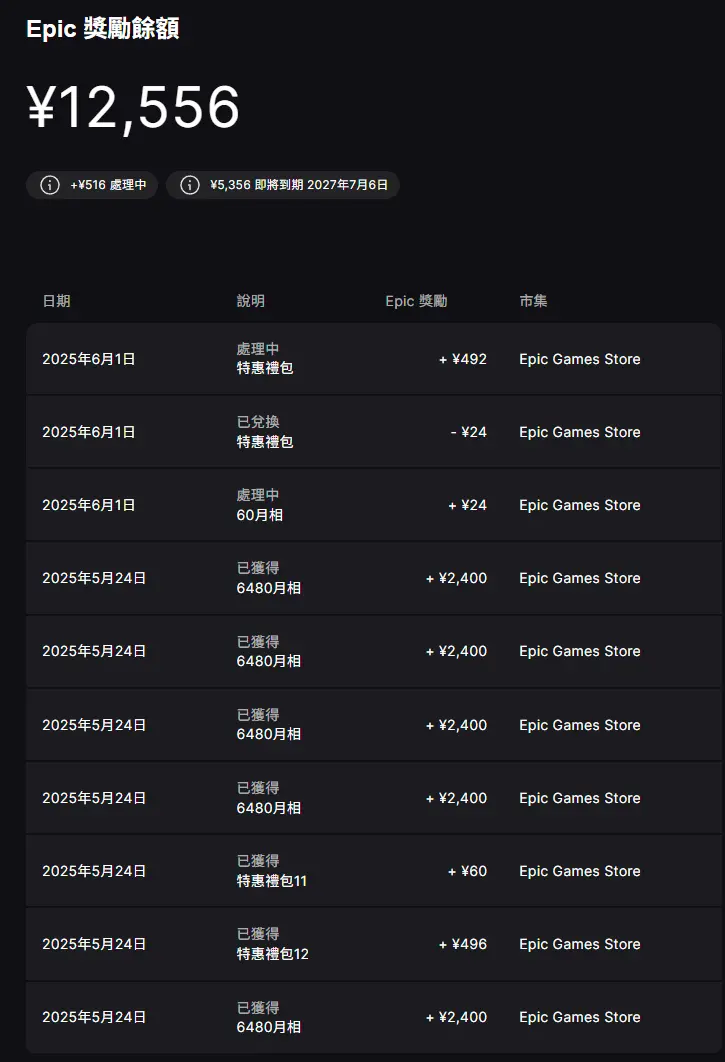Open the ¥5,356 expiring 2027年7月6日 pill
This screenshot has width=725, height=1062.
(283, 185)
